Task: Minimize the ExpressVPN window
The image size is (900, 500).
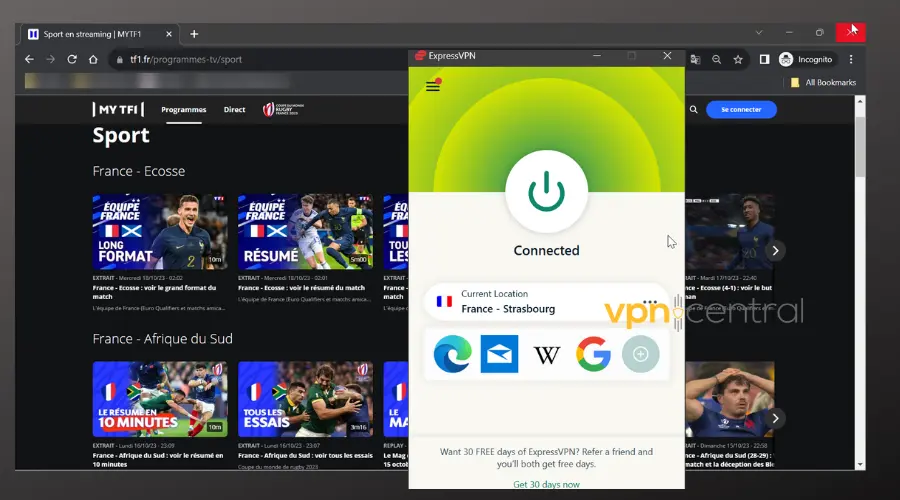Action: (x=597, y=56)
